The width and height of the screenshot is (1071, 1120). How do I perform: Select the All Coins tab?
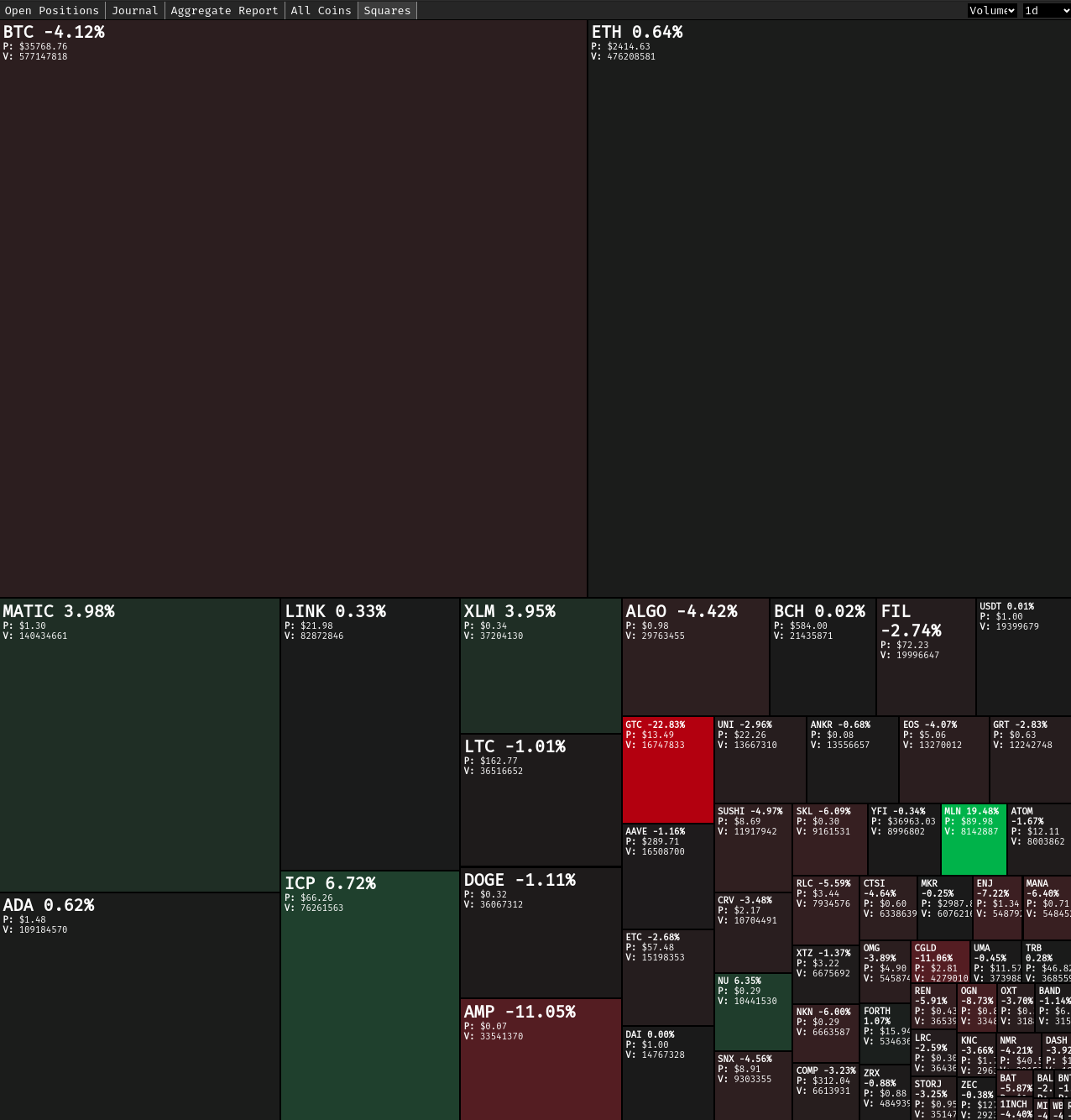321,10
